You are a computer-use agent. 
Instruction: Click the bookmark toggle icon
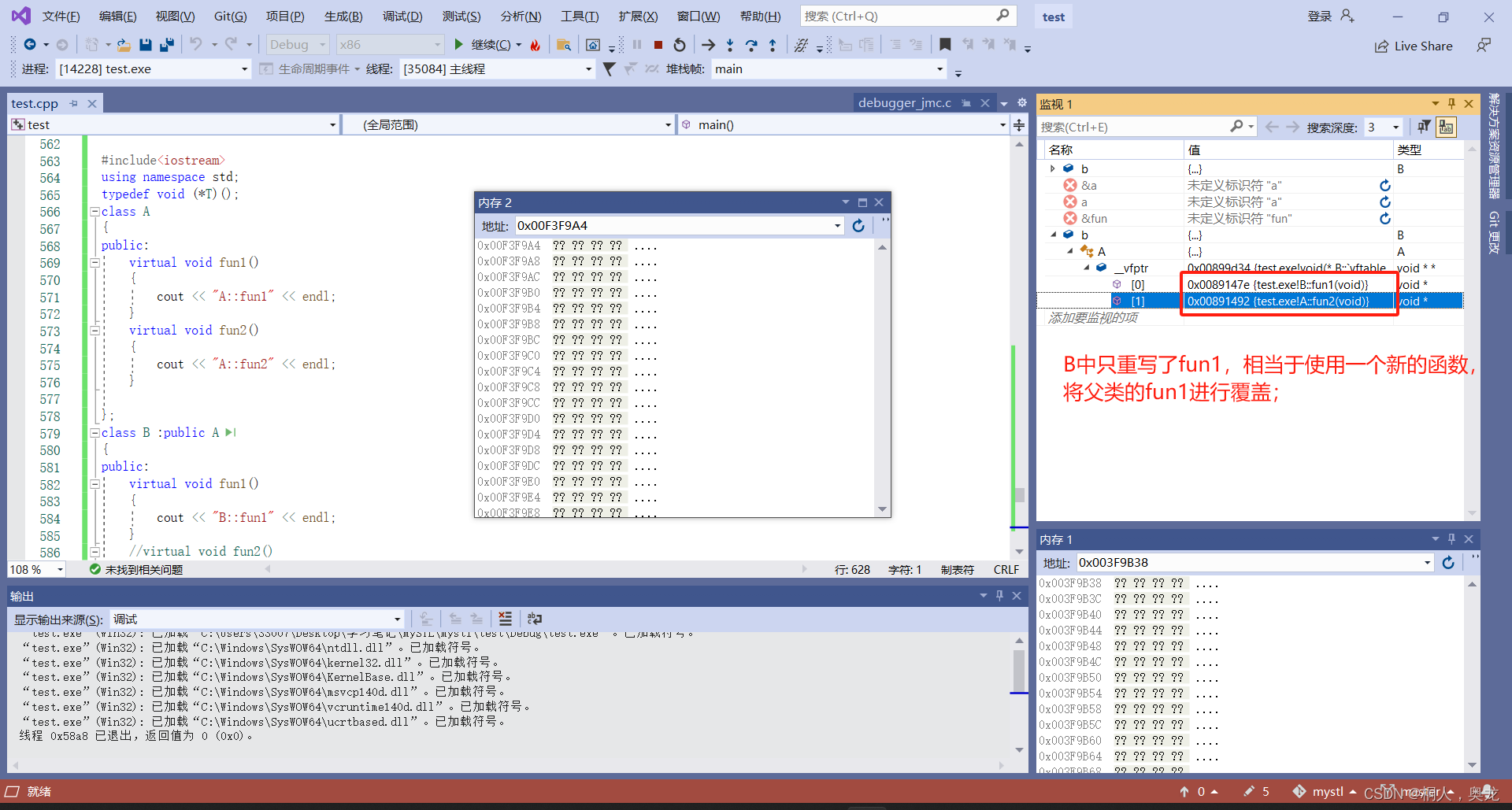[945, 45]
